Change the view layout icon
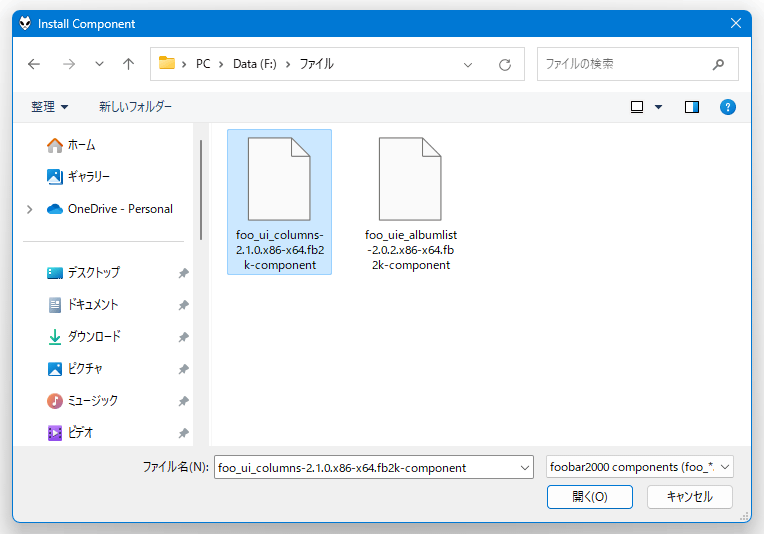 coord(637,107)
